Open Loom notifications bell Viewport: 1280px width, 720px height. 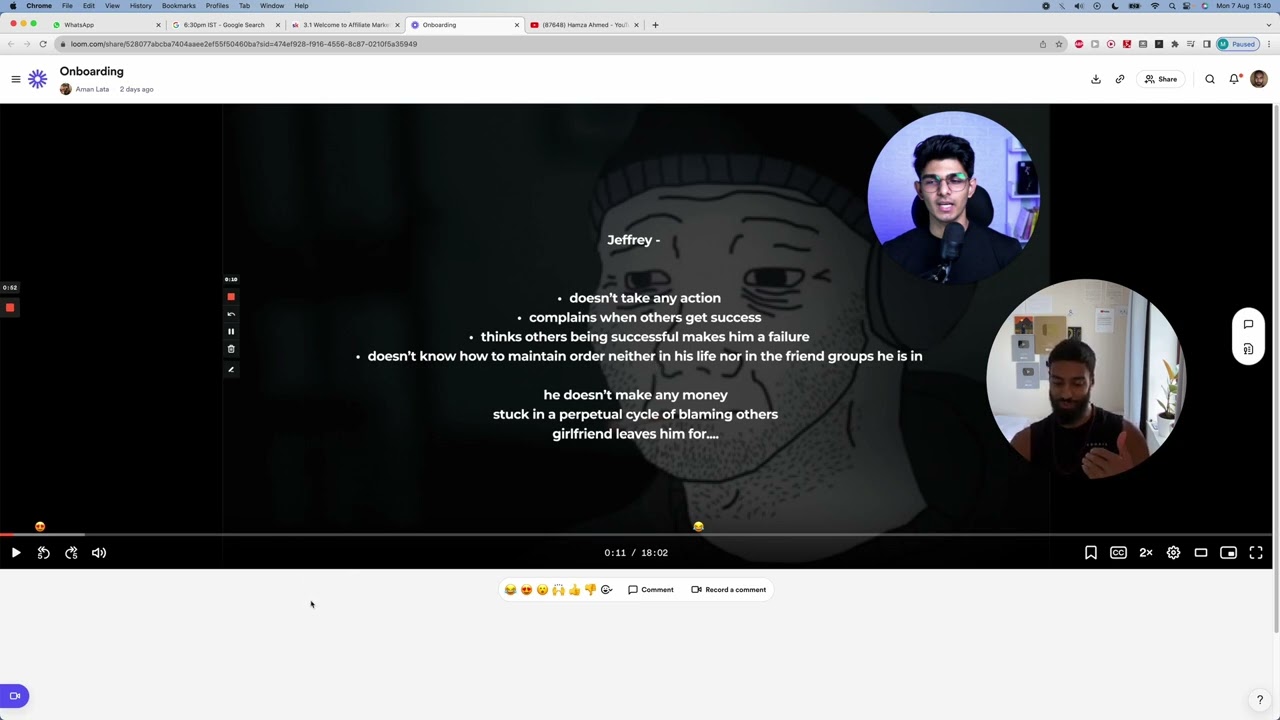1235,79
